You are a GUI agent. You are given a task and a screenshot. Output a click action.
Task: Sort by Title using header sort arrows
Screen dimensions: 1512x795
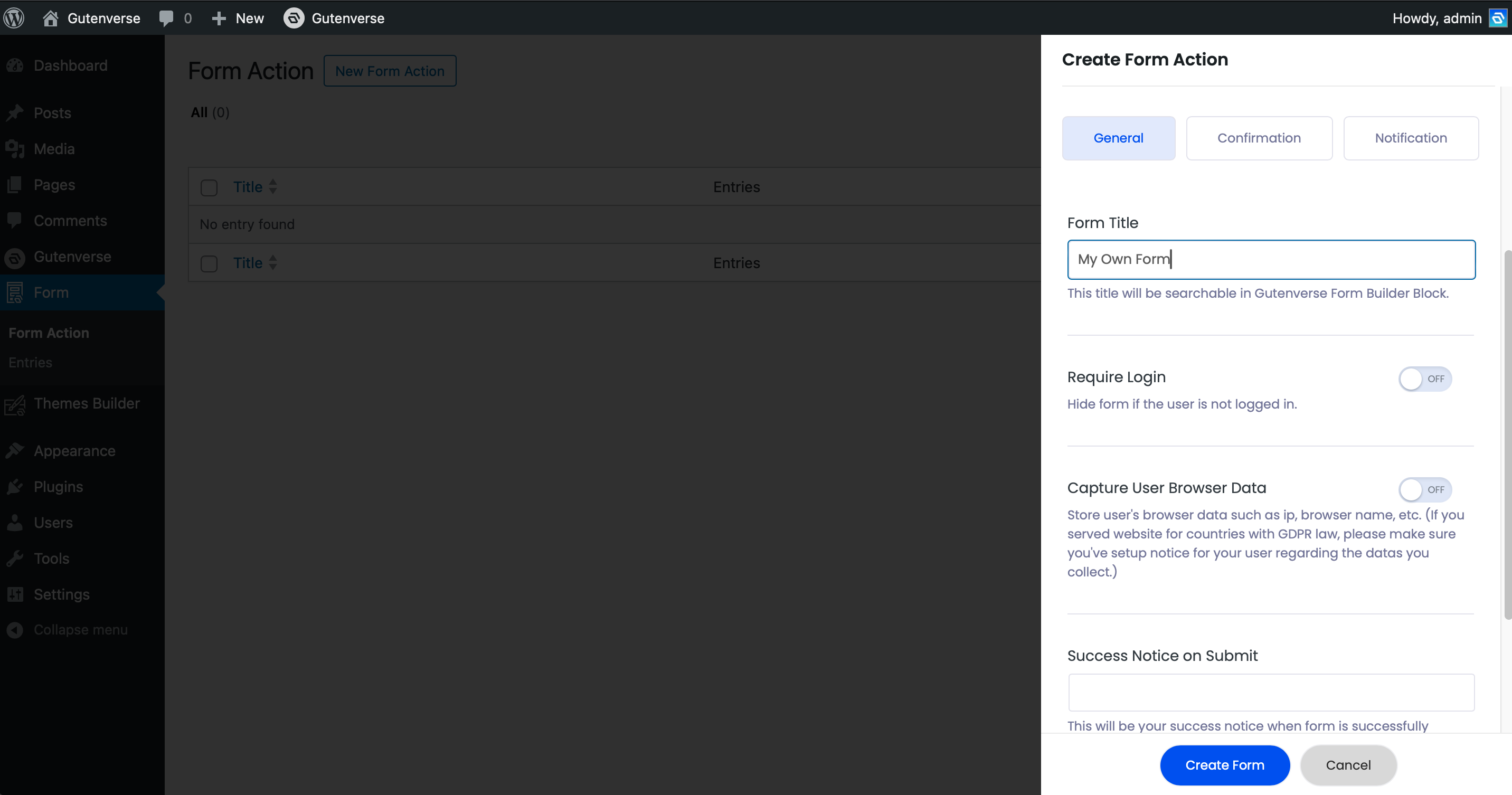point(272,186)
